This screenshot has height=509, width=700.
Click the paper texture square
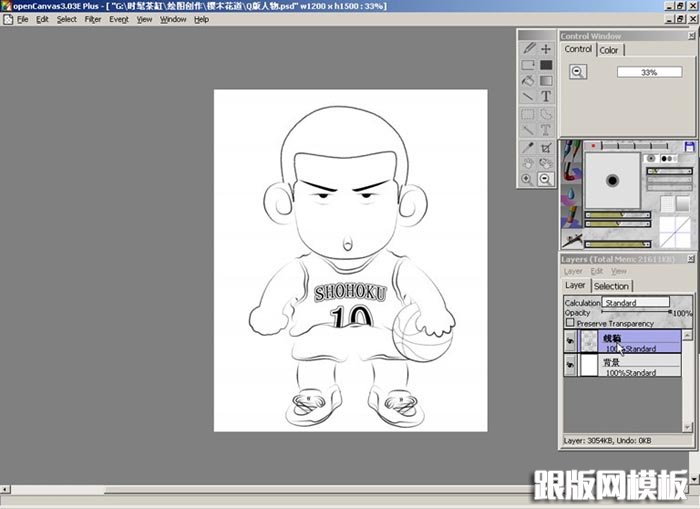point(667,204)
